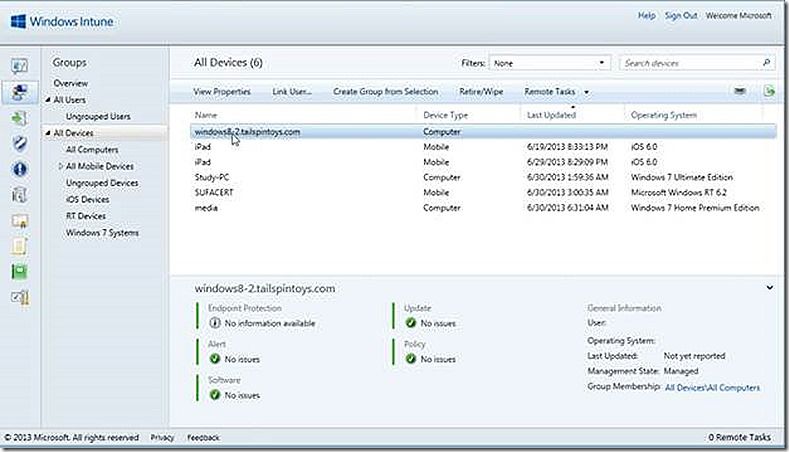Viewport: 789px width, 452px height.
Task: Click the green check under Update
Action: coord(411,323)
